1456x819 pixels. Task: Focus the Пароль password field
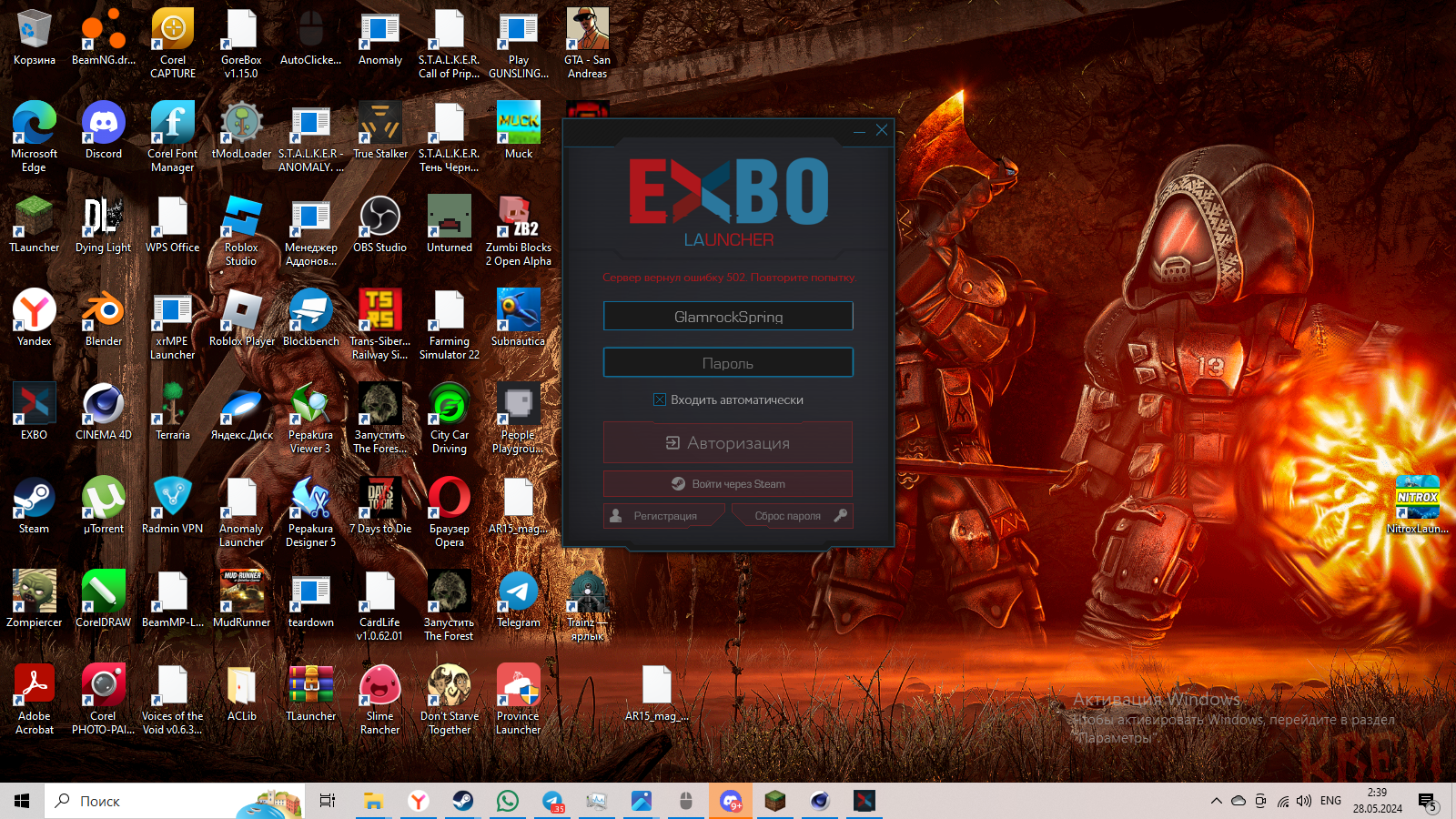[728, 363]
